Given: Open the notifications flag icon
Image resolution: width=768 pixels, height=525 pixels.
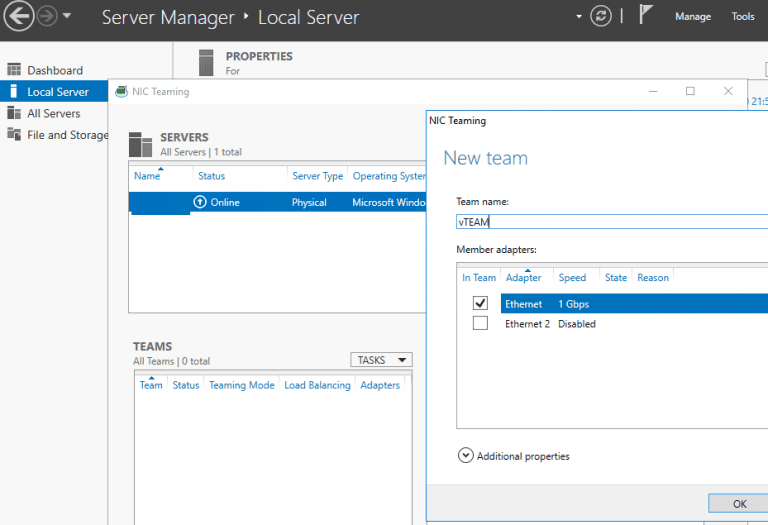Looking at the screenshot, I should tap(646, 14).
